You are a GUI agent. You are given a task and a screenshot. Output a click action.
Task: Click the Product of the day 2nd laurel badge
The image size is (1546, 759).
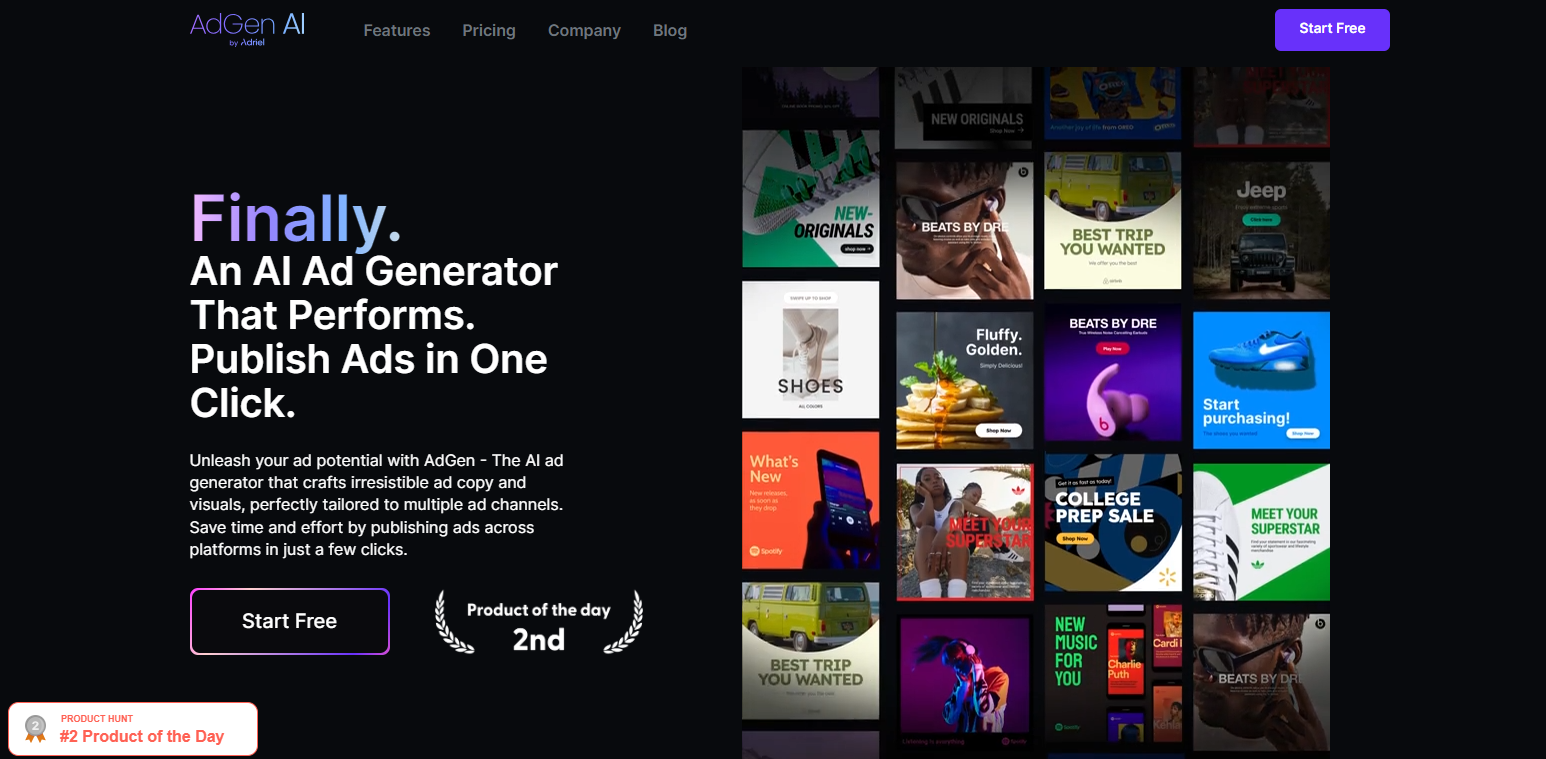click(x=539, y=623)
